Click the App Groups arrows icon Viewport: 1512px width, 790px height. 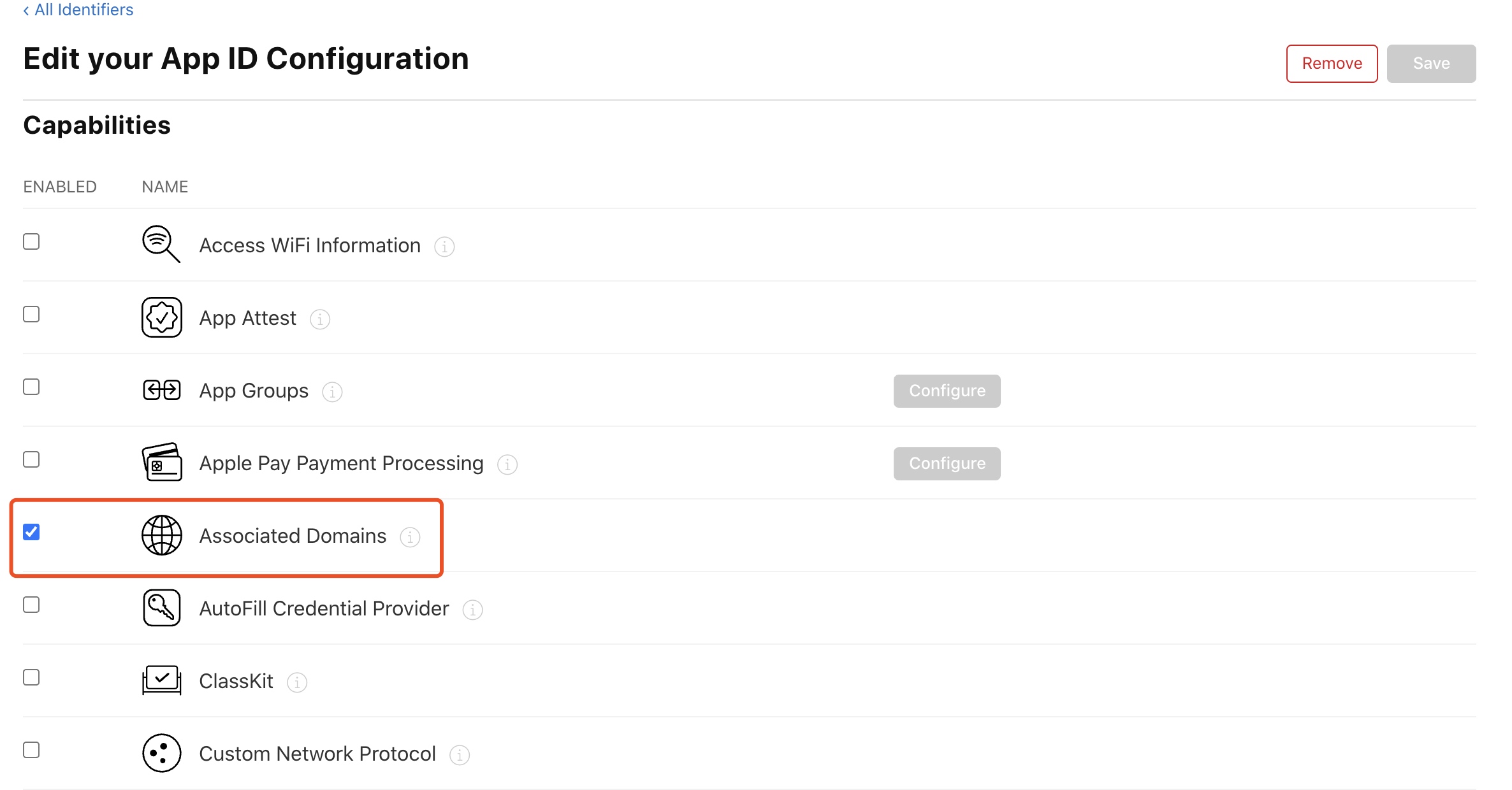pos(161,390)
